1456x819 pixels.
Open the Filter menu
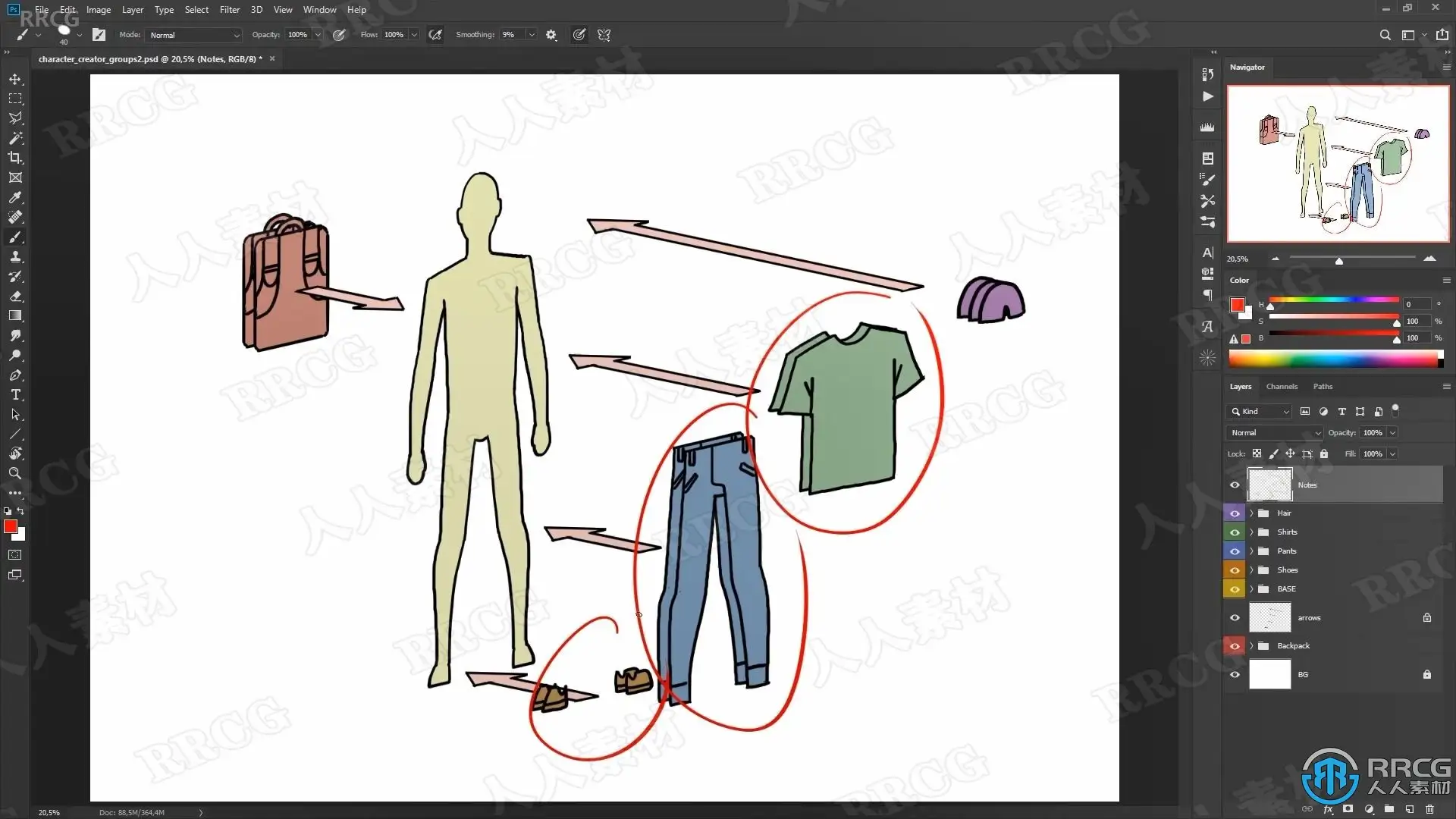click(229, 10)
